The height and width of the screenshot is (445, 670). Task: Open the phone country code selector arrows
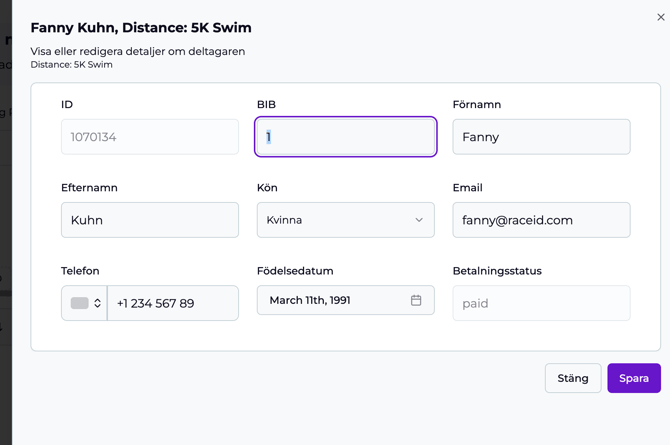[98, 303]
